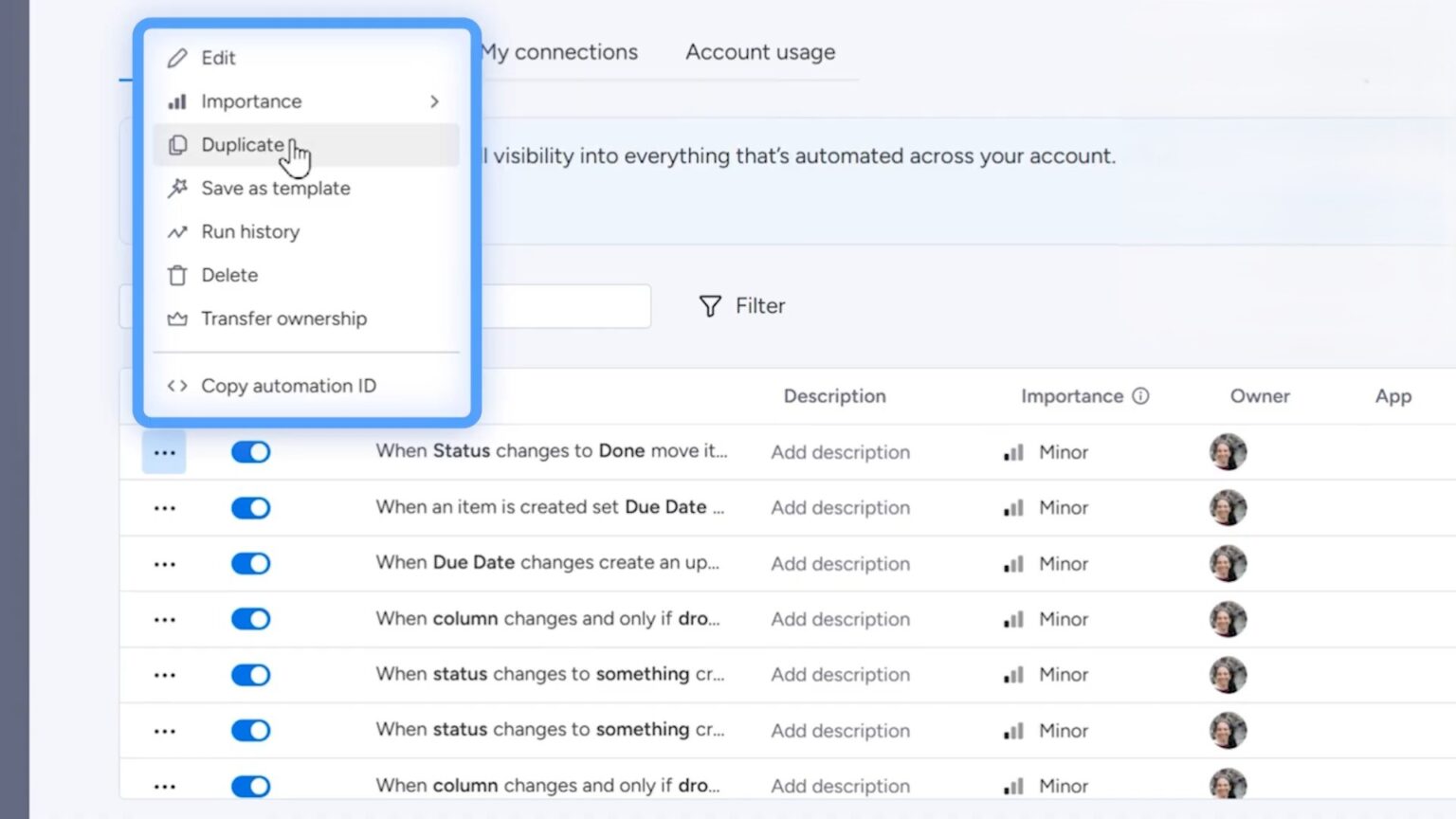Open the My connections tab
Screen dimensions: 1456x819
(559, 52)
